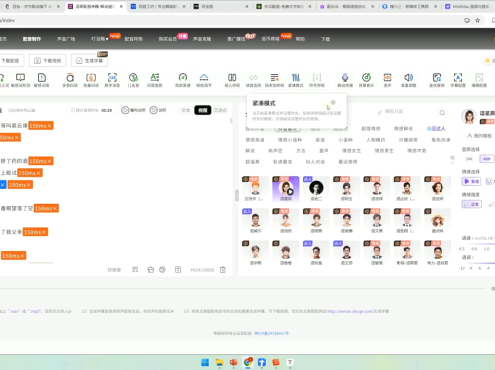Open the 紧凑模式 compact mode tool
The image size is (495, 370).
point(296,80)
